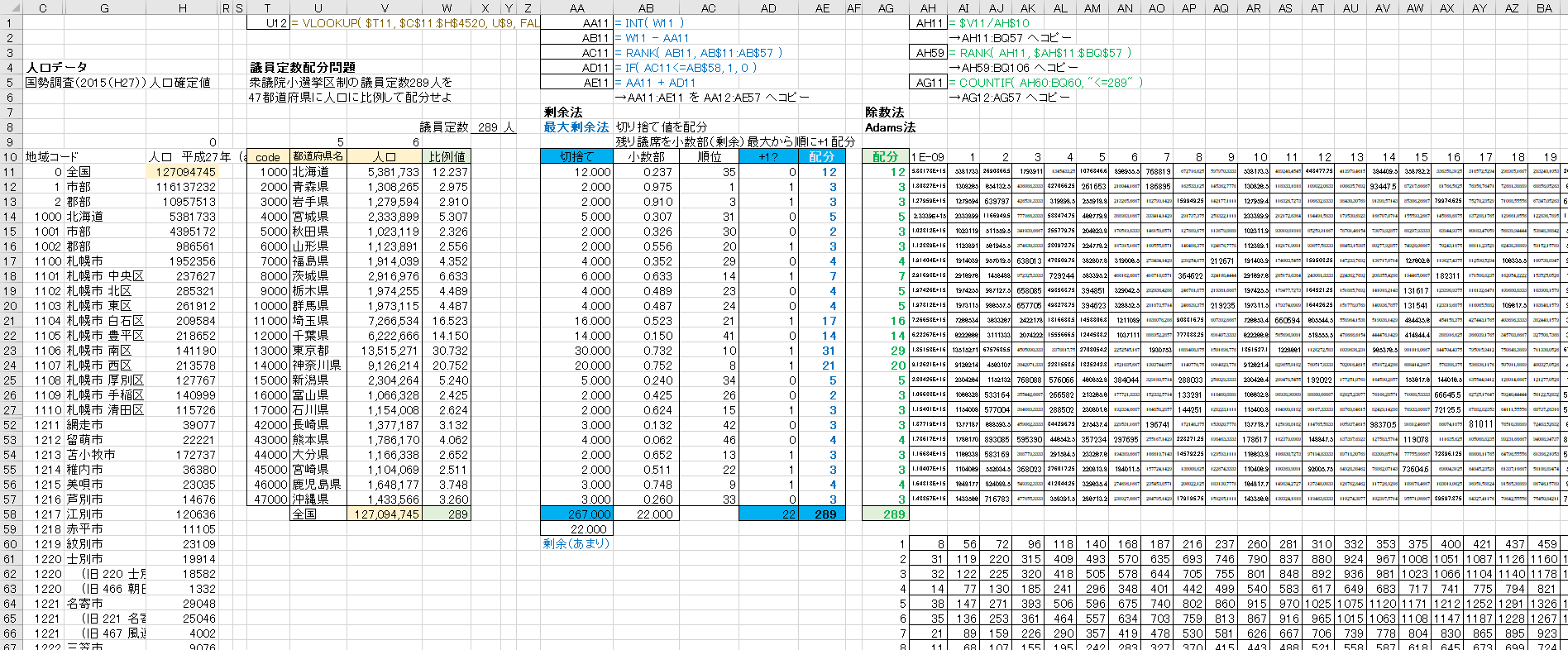The height and width of the screenshot is (650, 1568).
Task: Select column header AA
Action: pyautogui.click(x=576, y=7)
